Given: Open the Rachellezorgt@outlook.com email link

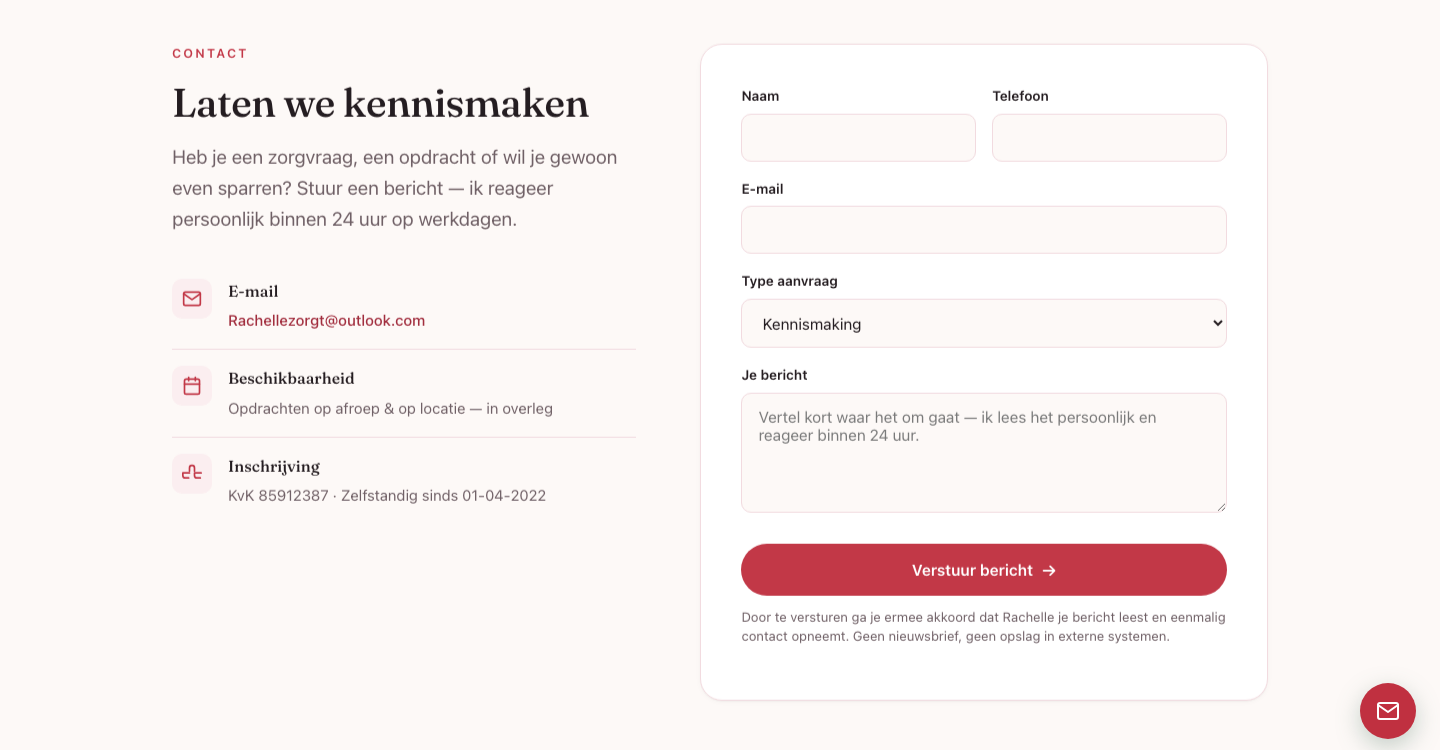Looking at the screenshot, I should point(326,321).
